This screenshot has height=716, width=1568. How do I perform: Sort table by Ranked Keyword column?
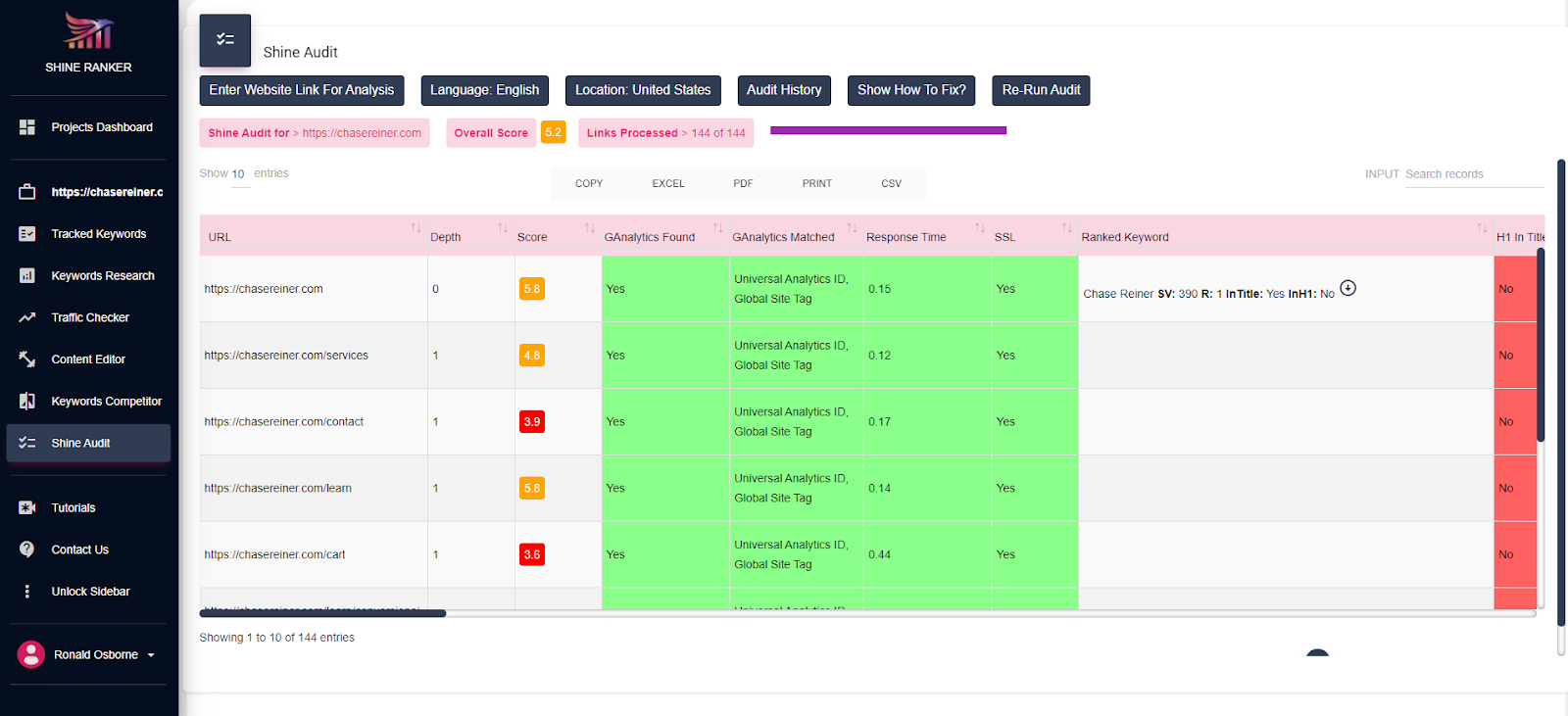click(1483, 228)
